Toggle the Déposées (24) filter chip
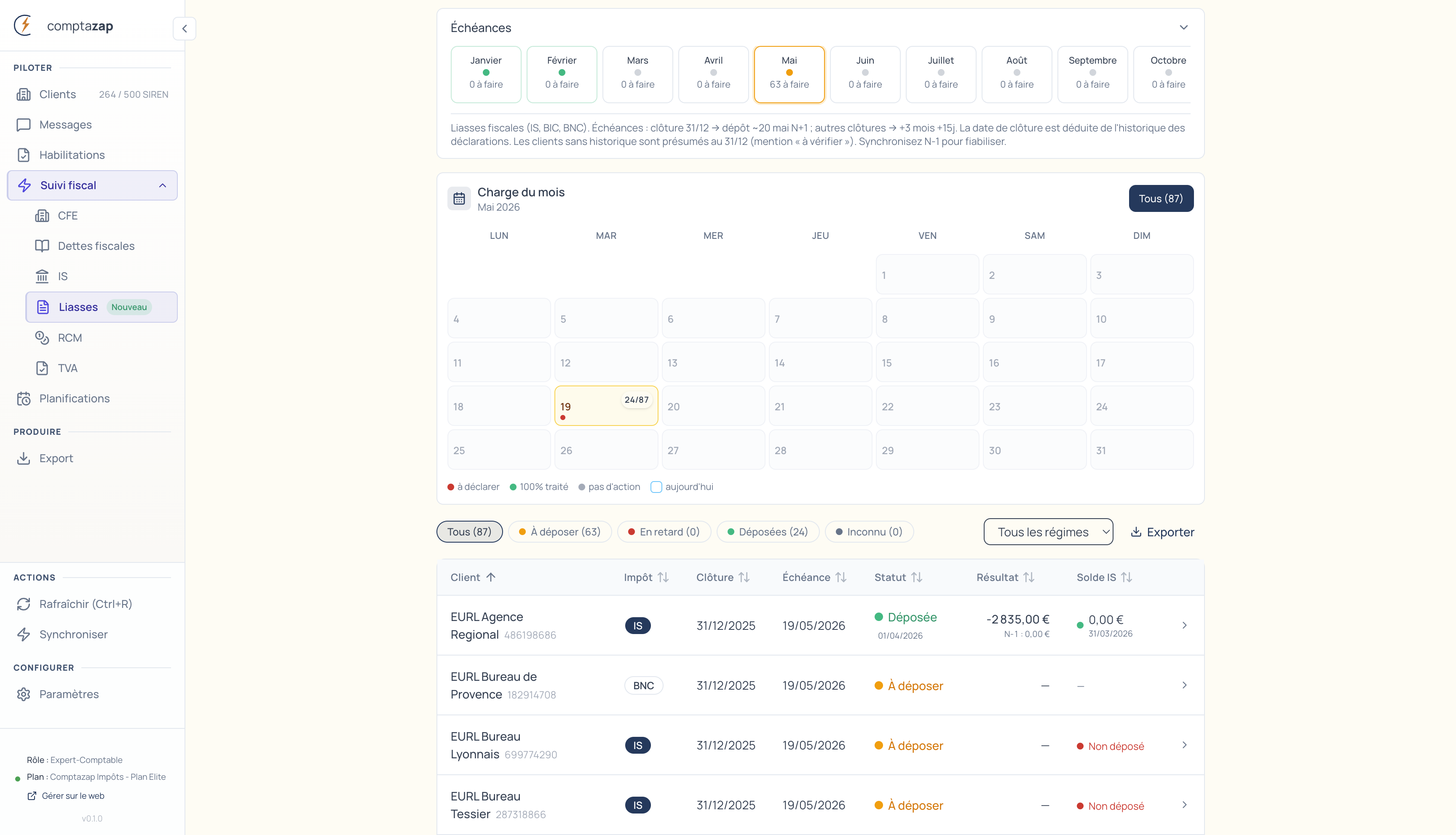The image size is (1456, 835). click(767, 532)
